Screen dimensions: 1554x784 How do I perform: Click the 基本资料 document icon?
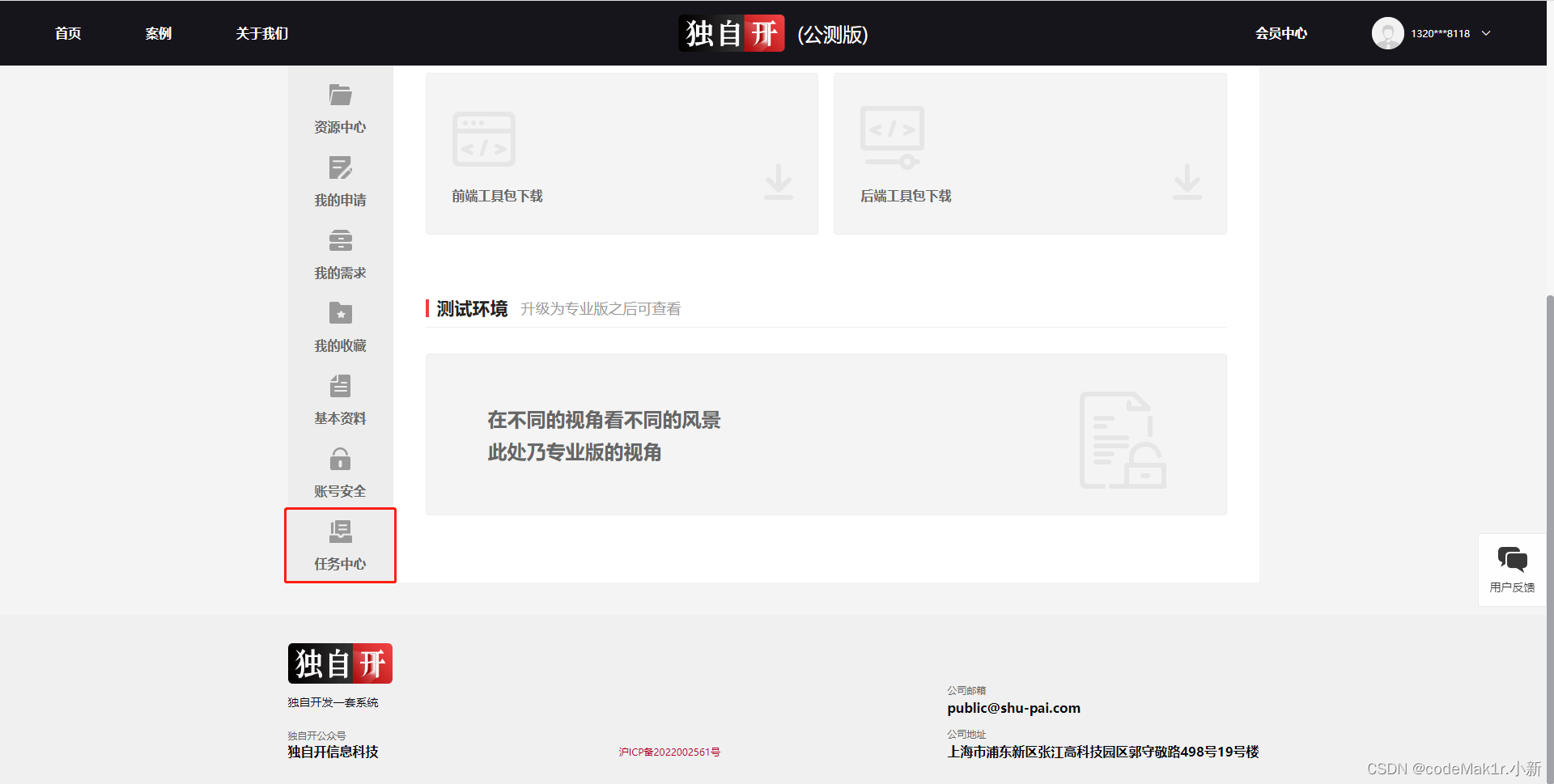point(340,385)
